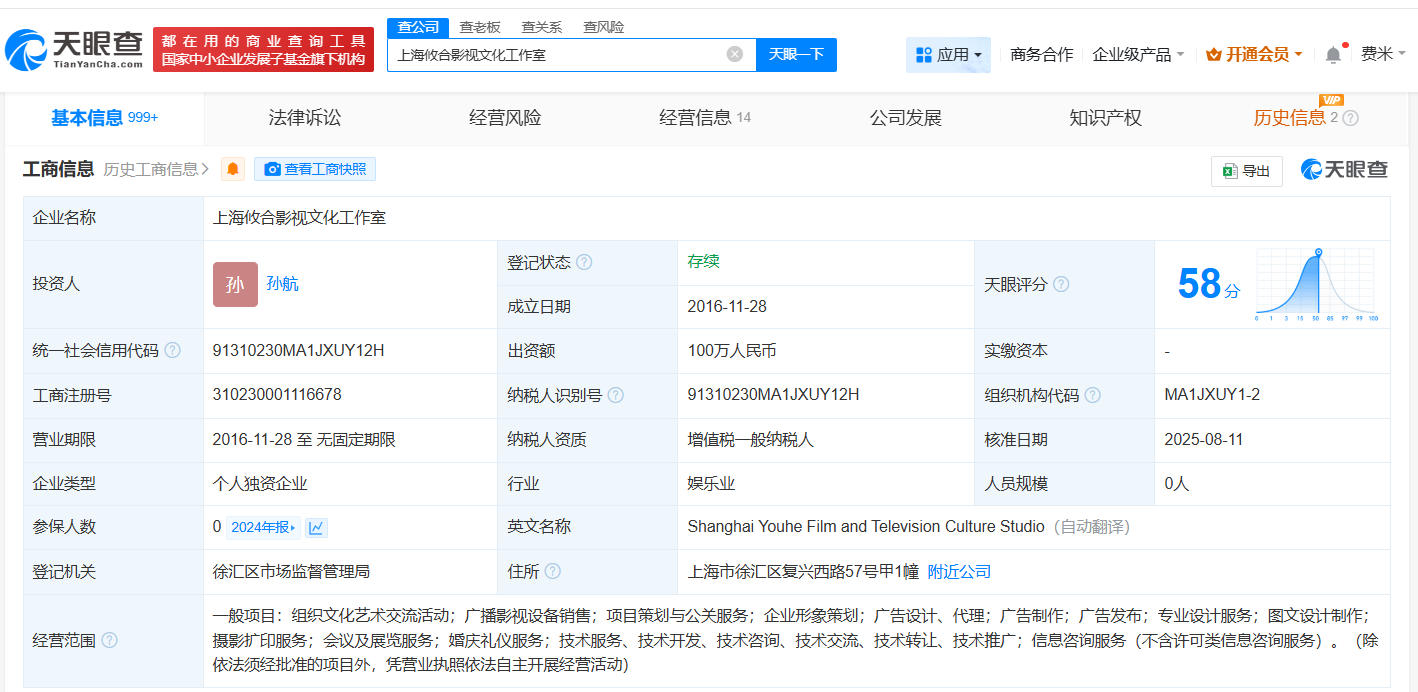Open the trend chart icon next to 2024年报
Screen dimensions: 1418x692
point(318,527)
